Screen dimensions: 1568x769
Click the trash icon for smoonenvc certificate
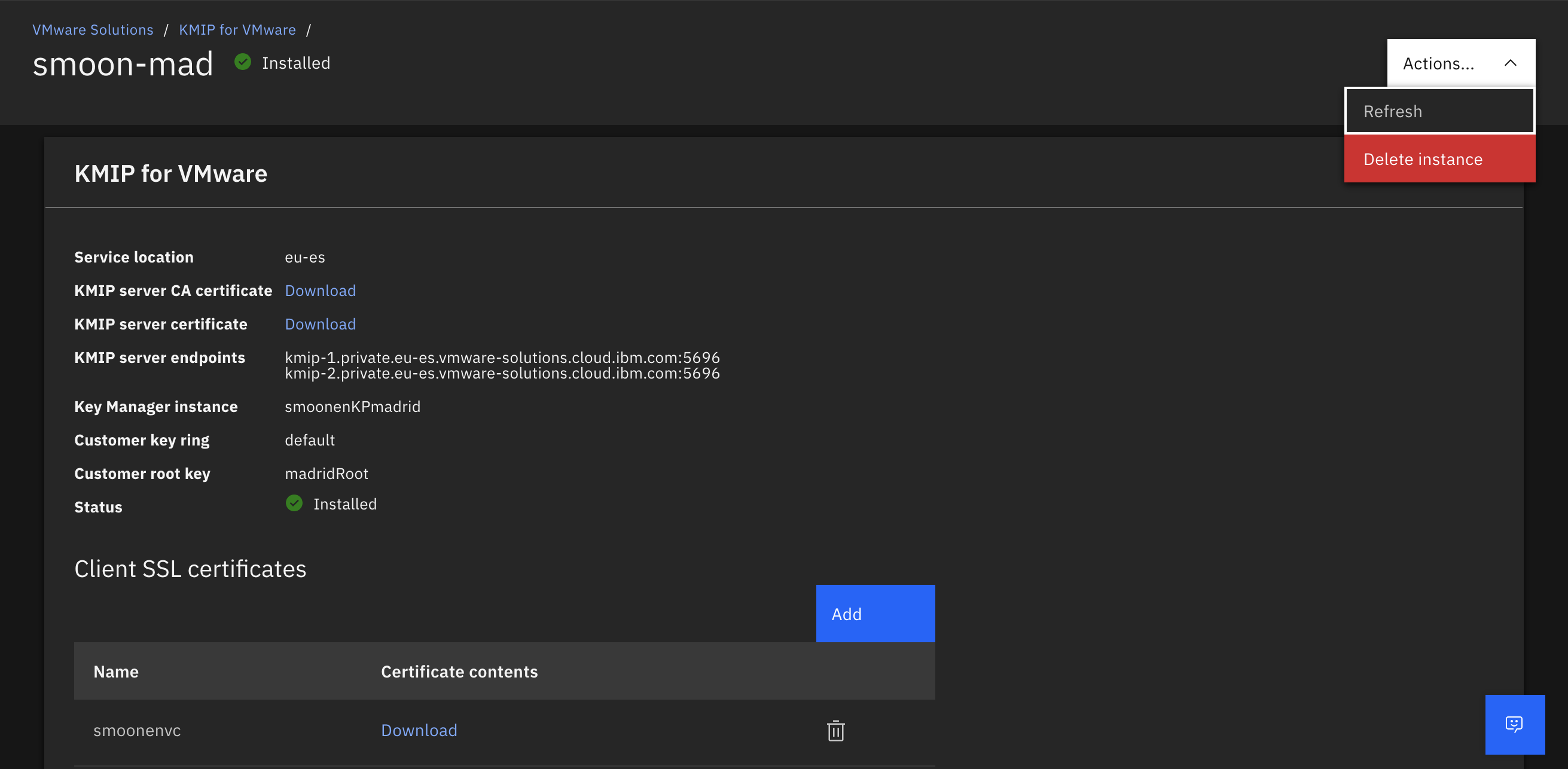835,730
